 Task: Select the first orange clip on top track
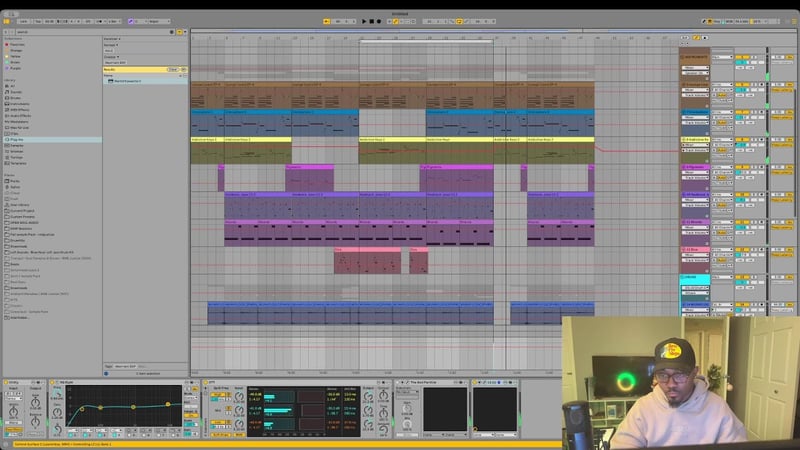coord(207,96)
